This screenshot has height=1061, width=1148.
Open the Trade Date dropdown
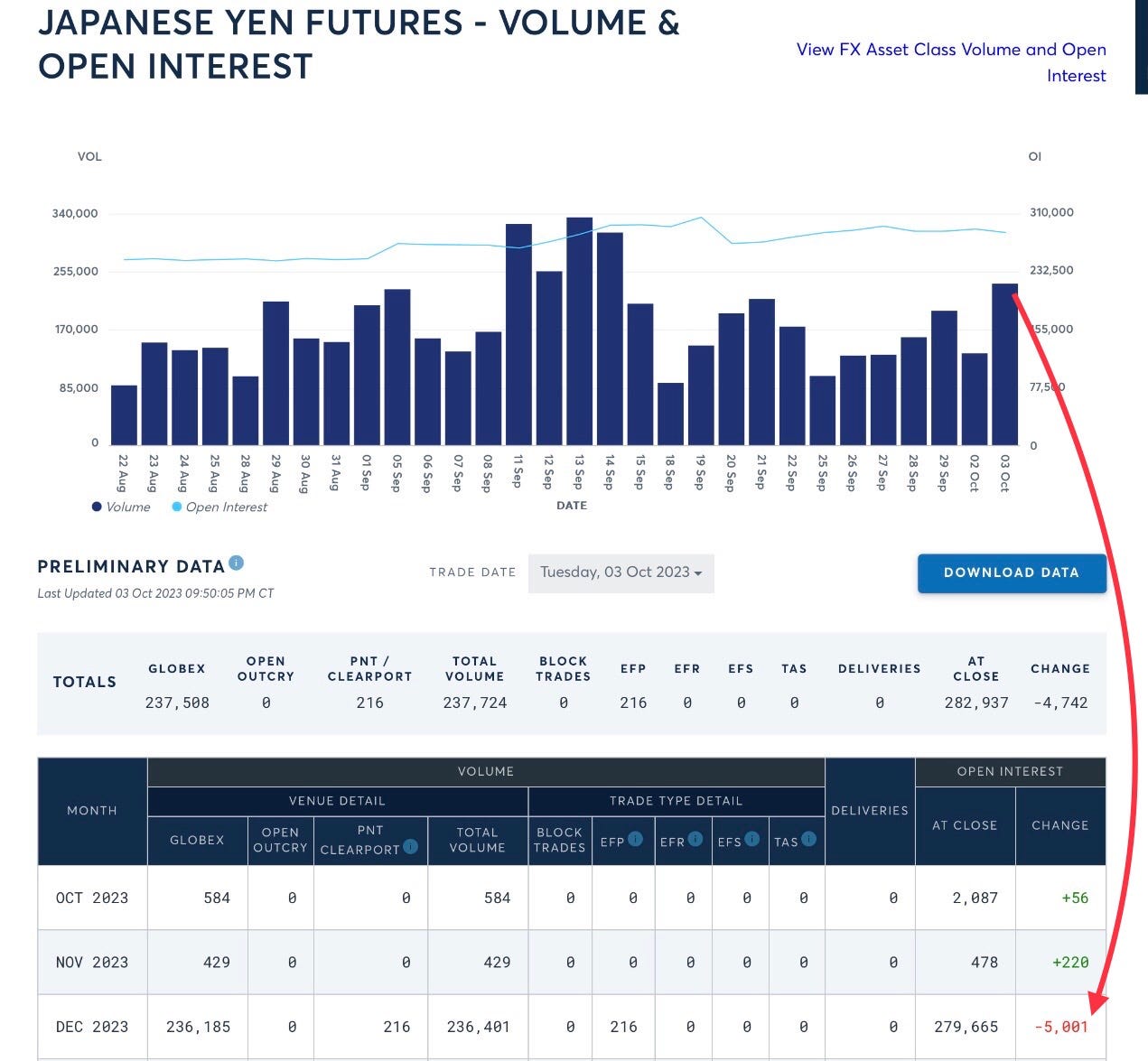pos(621,572)
